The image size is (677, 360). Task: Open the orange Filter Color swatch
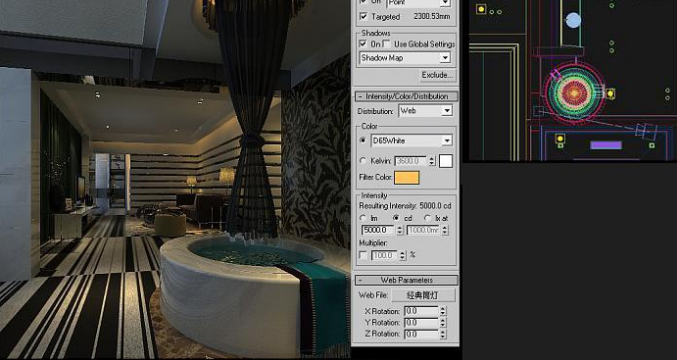pyautogui.click(x=406, y=177)
